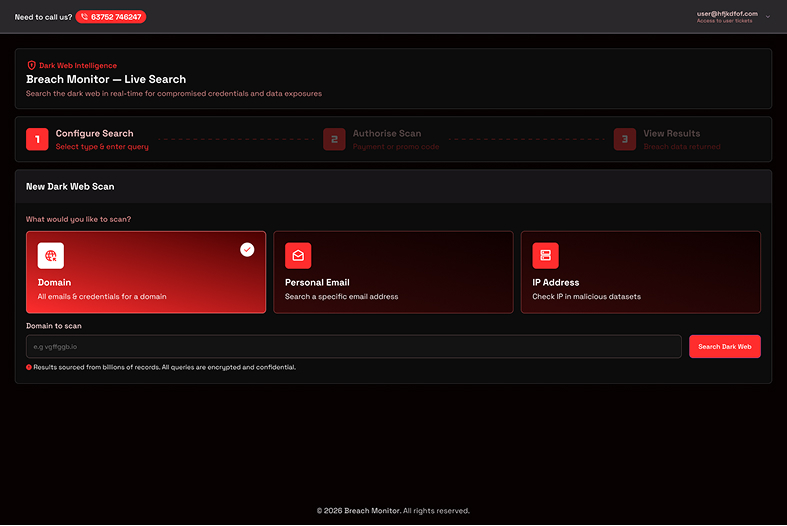Image resolution: width=787 pixels, height=526 pixels.
Task: Click the 'Payment or promo code' subtitle
Action: 396,147
